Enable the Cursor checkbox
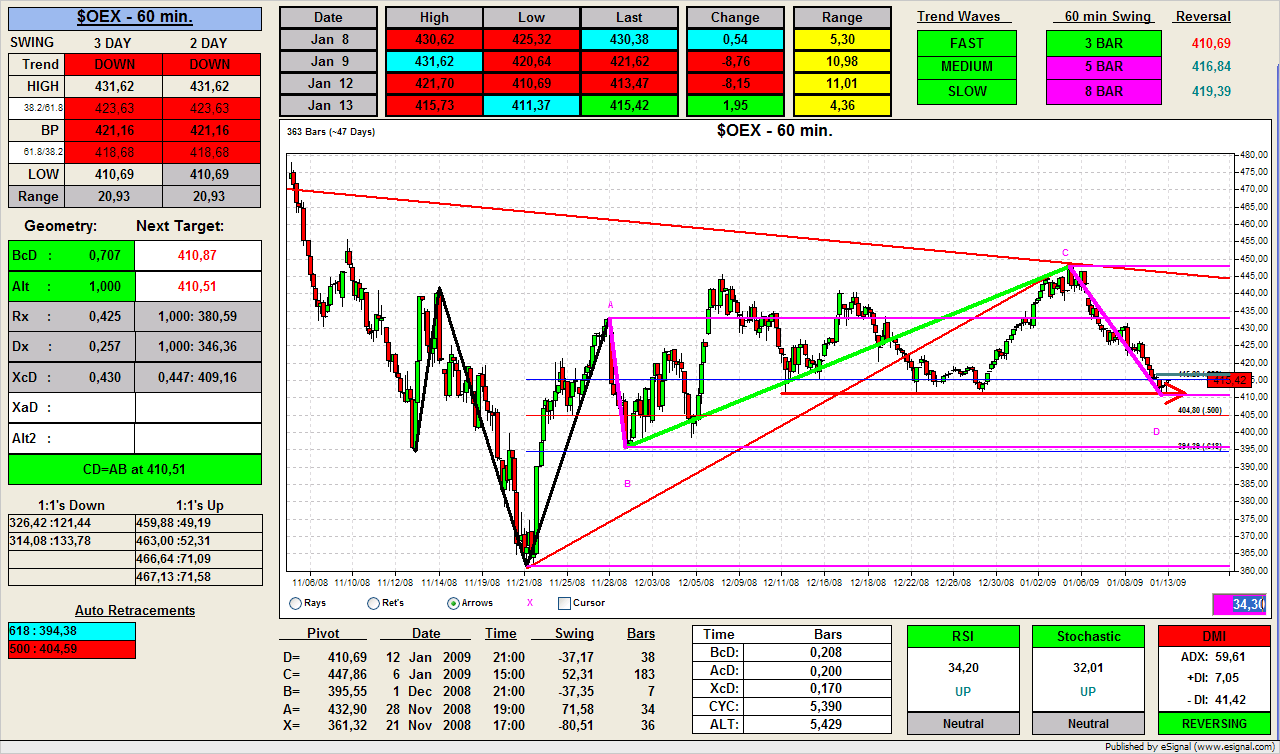1280x754 pixels. pyautogui.click(x=564, y=603)
